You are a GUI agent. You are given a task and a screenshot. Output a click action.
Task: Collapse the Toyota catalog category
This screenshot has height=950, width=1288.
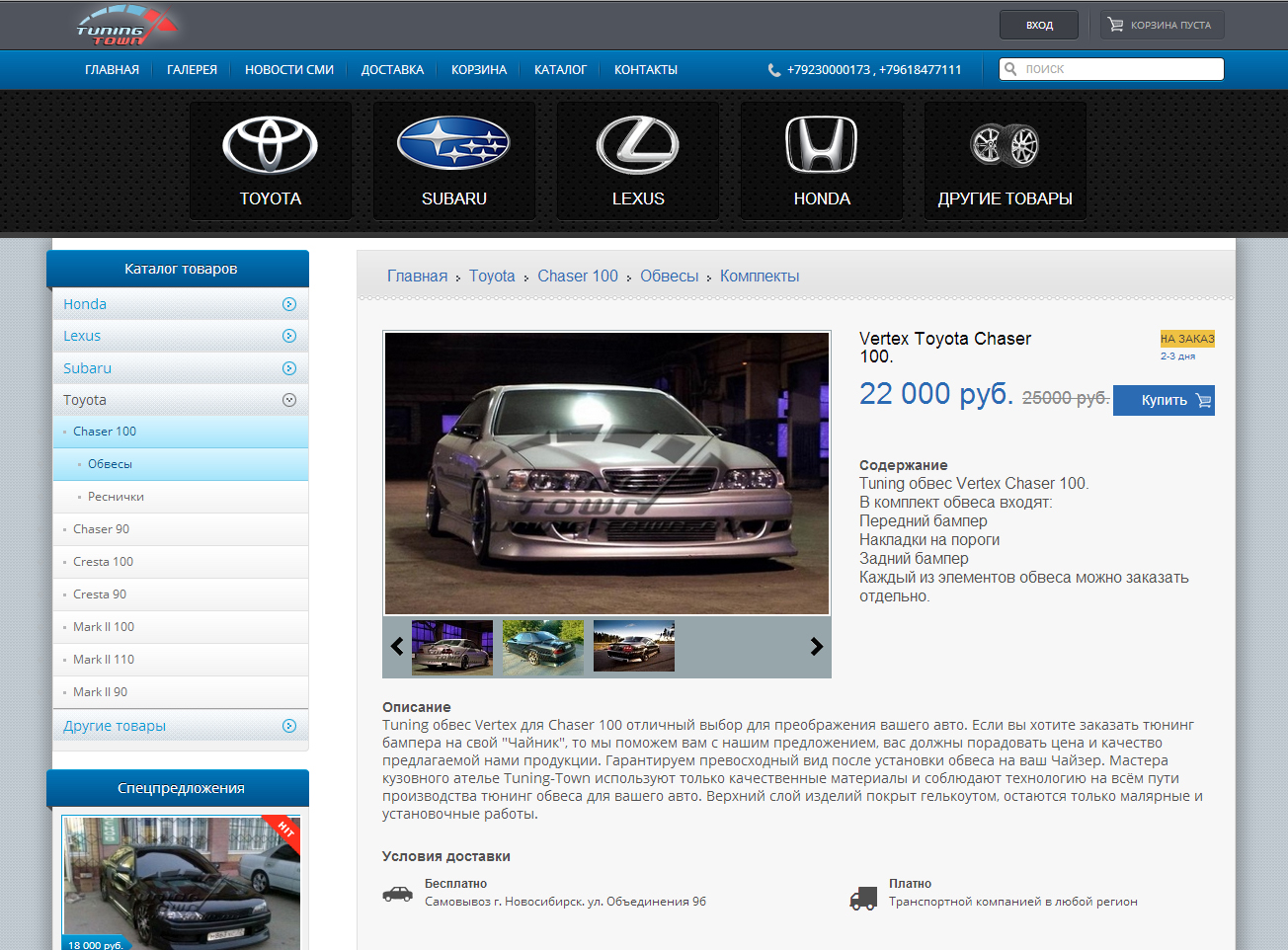(x=289, y=400)
